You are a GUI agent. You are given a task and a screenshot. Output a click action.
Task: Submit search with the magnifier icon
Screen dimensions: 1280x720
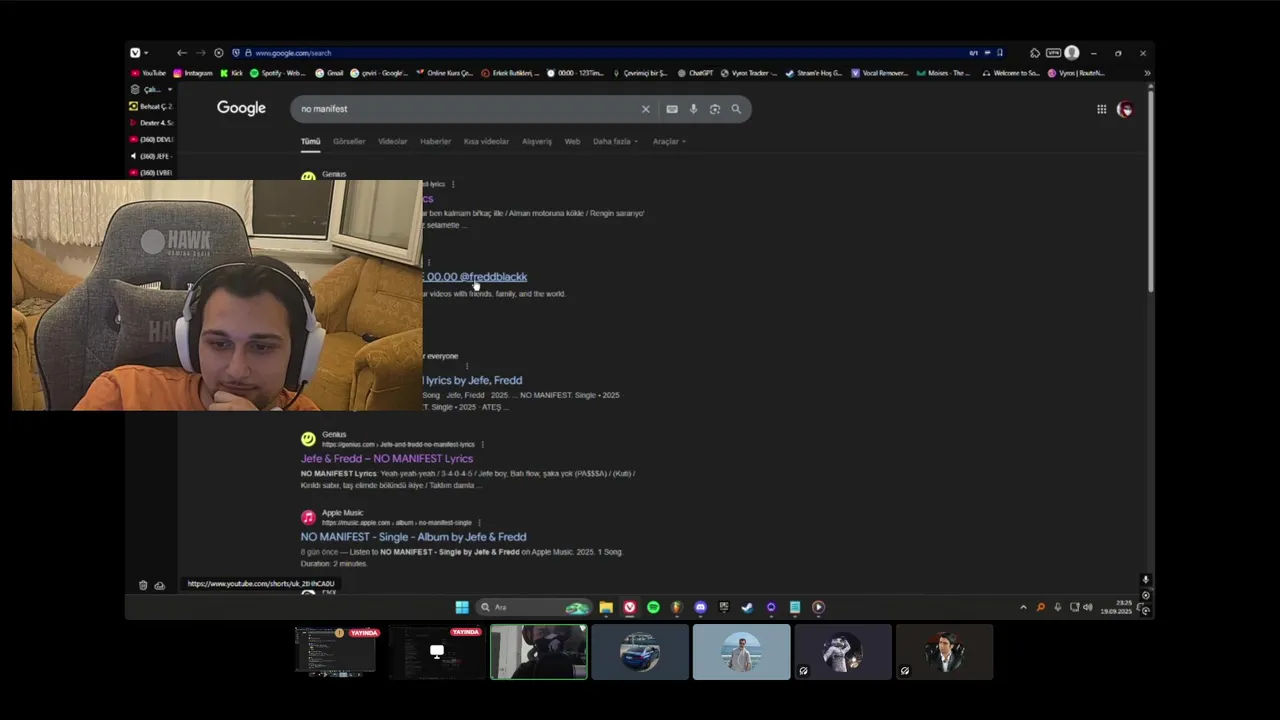736,109
